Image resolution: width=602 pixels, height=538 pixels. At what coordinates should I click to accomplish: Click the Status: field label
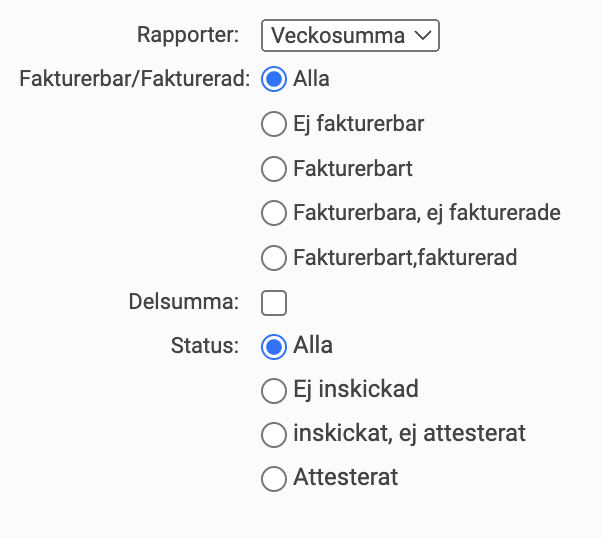tap(204, 346)
